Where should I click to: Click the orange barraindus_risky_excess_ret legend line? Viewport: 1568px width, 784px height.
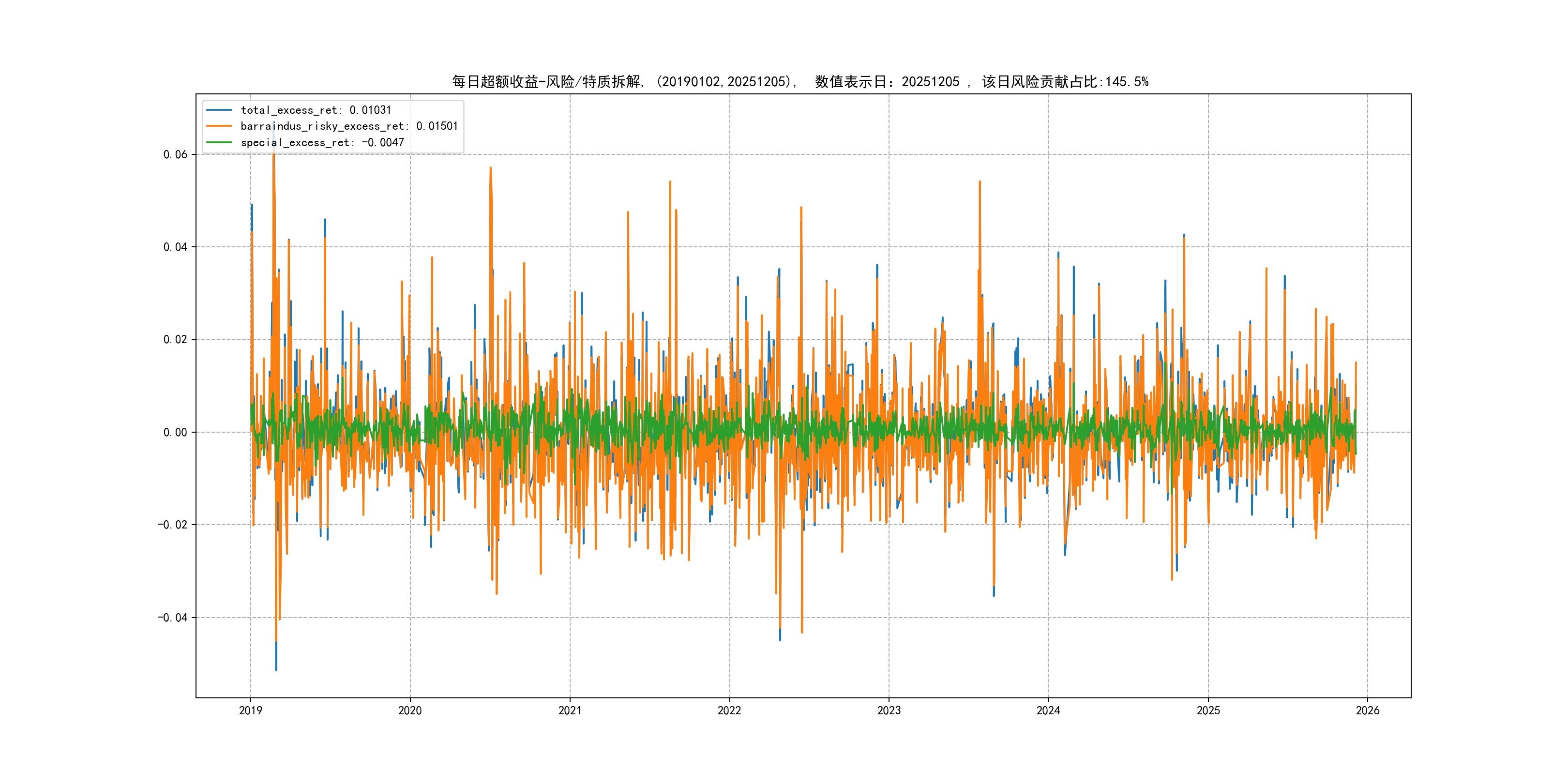tap(219, 126)
